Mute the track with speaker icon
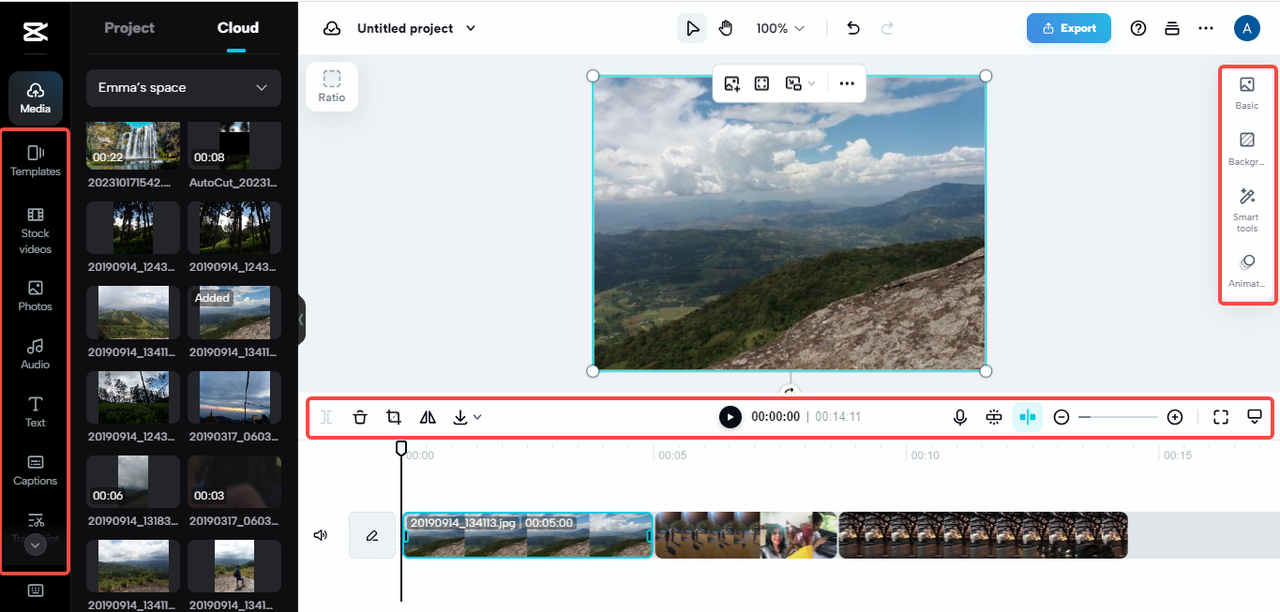The image size is (1280, 612). [x=321, y=535]
